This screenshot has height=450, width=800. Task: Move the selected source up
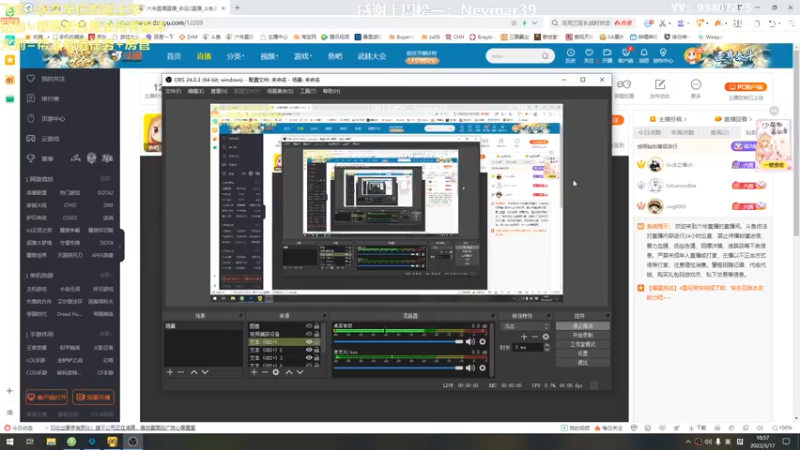tap(289, 372)
